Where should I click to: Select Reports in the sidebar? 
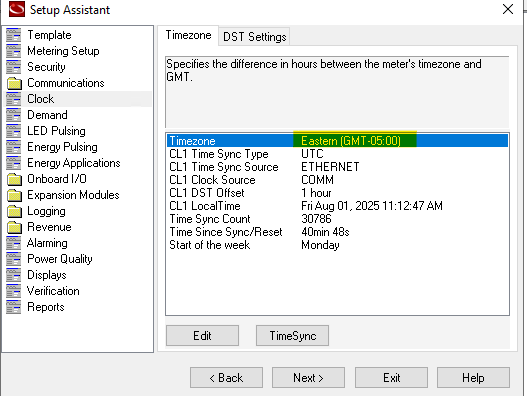click(46, 307)
